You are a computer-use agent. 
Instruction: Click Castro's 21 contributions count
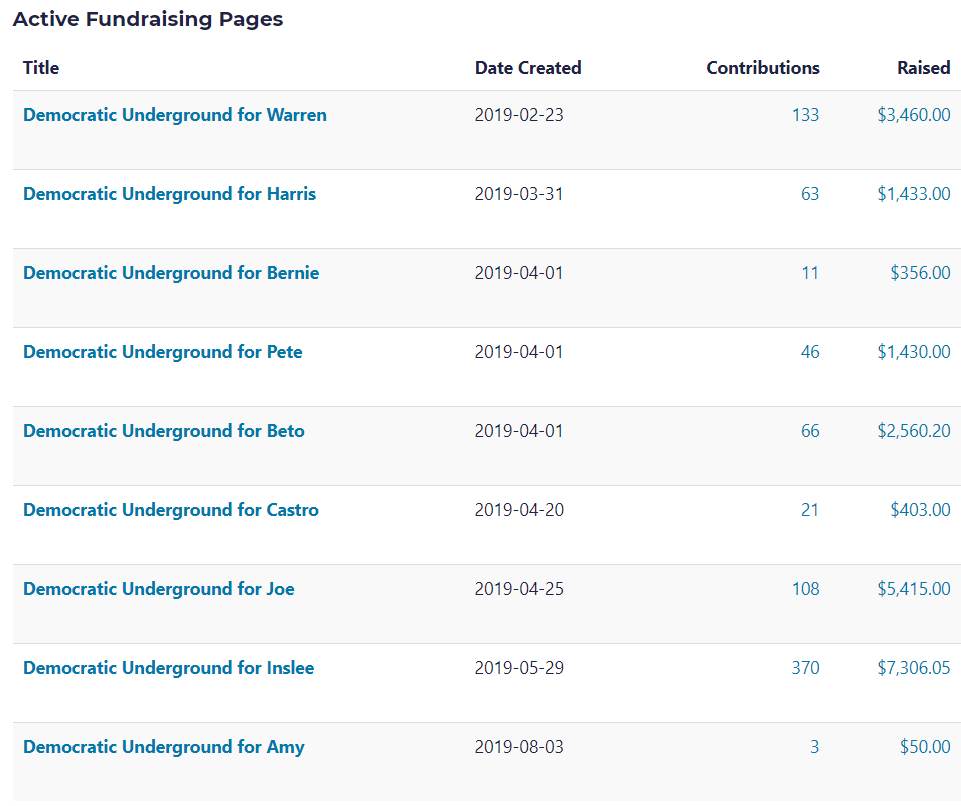tap(810, 510)
